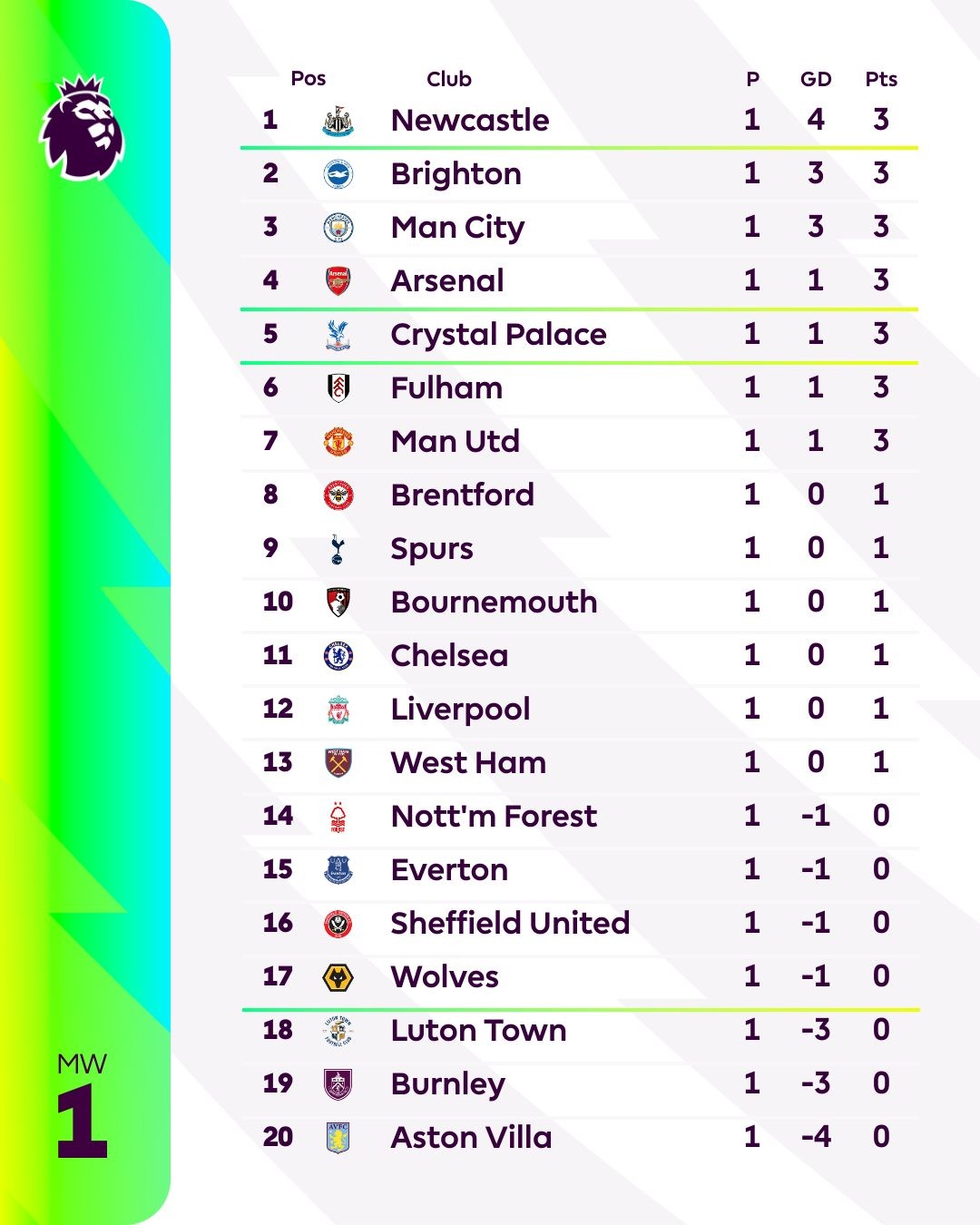
Task: Click the Pos column header
Action: pos(308,79)
